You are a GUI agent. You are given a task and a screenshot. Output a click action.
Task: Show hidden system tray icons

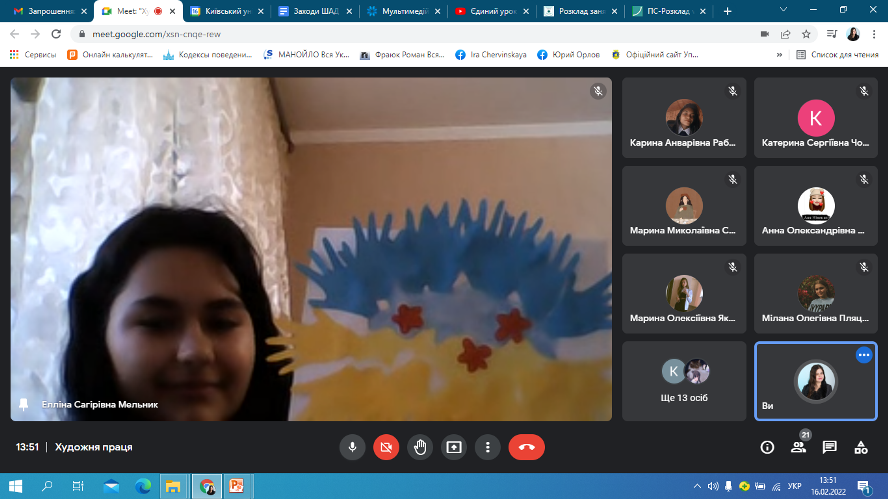coord(697,486)
